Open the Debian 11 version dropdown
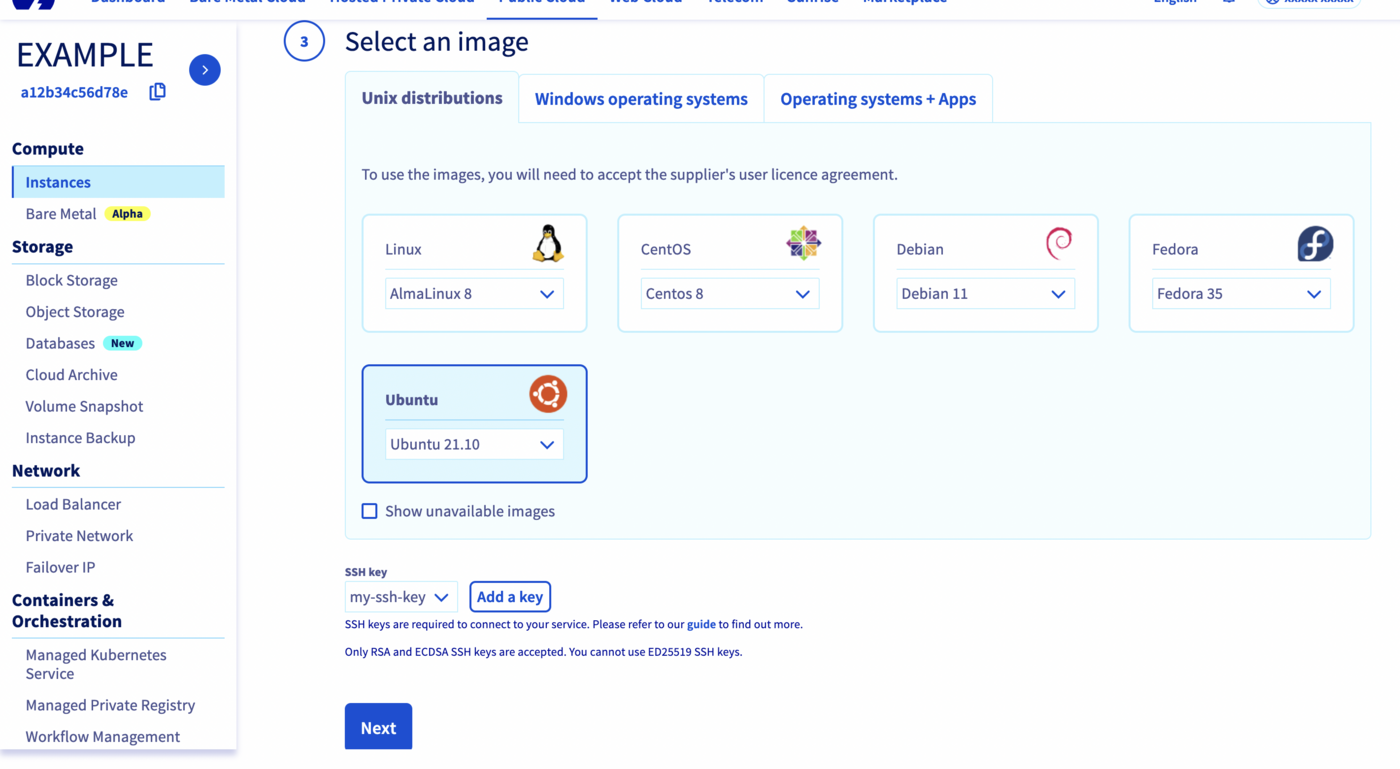1400x769 pixels. [x=985, y=294]
